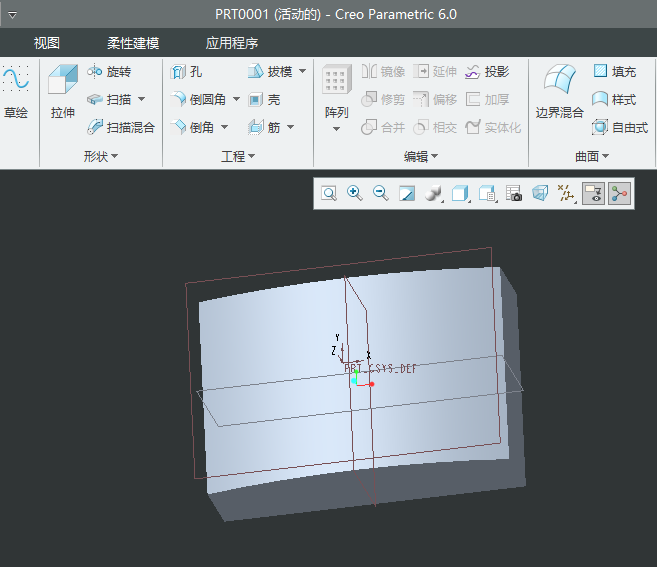Screen dimensions: 657x567
Task: Open the 扫描混合 swept blend tool
Action: pyautogui.click(x=121, y=127)
